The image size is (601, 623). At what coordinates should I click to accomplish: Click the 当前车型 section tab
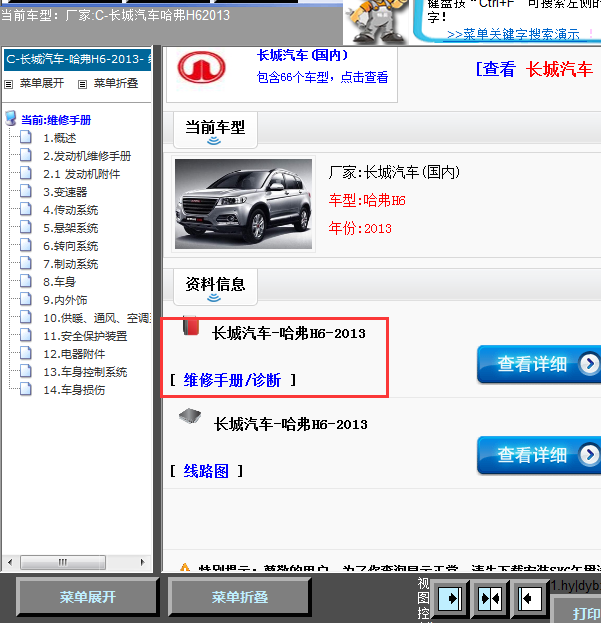click(x=215, y=130)
